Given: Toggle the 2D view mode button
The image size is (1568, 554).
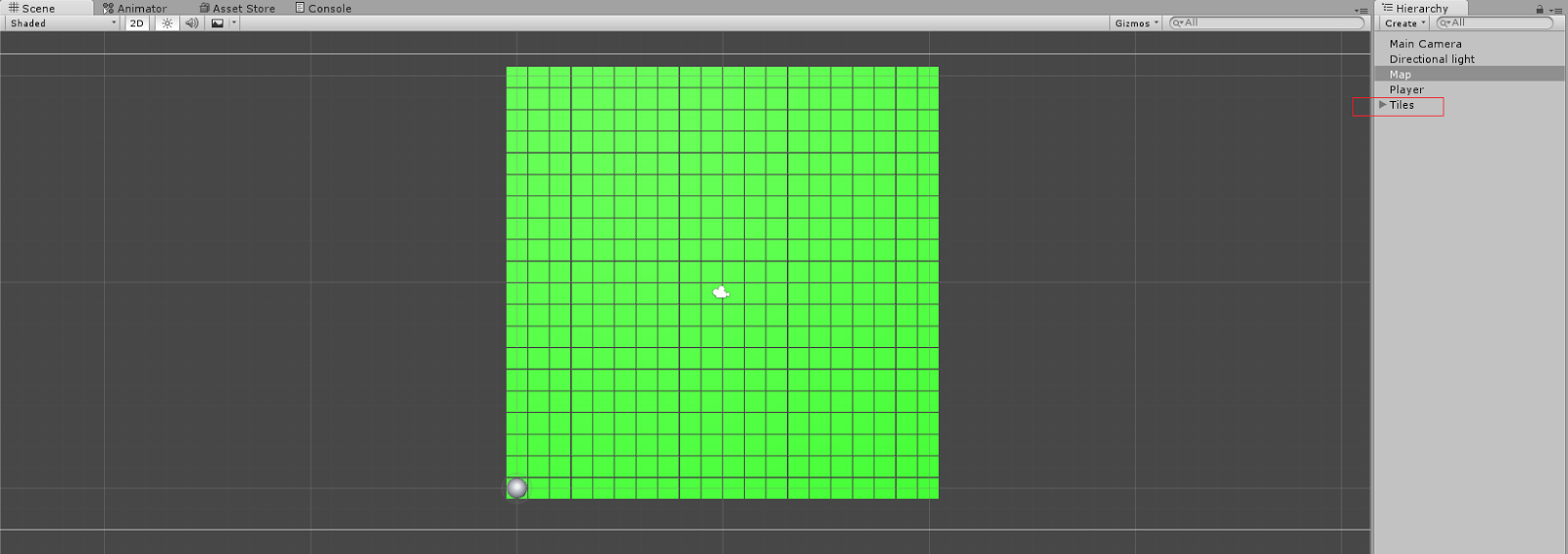Looking at the screenshot, I should [x=137, y=23].
